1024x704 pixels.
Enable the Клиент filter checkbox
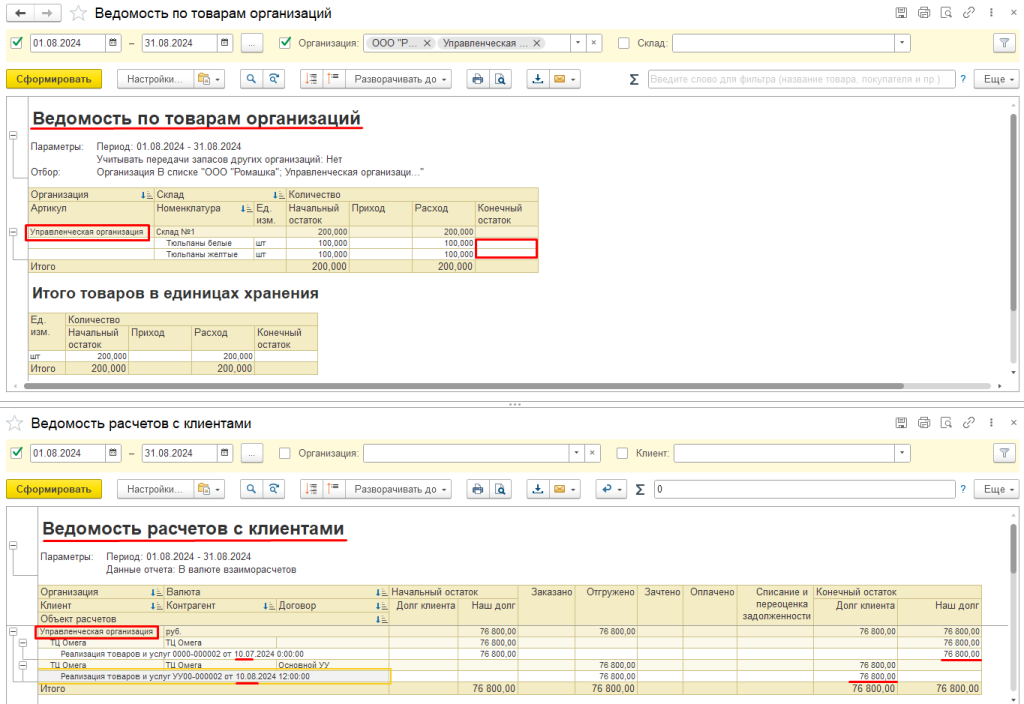coord(623,453)
